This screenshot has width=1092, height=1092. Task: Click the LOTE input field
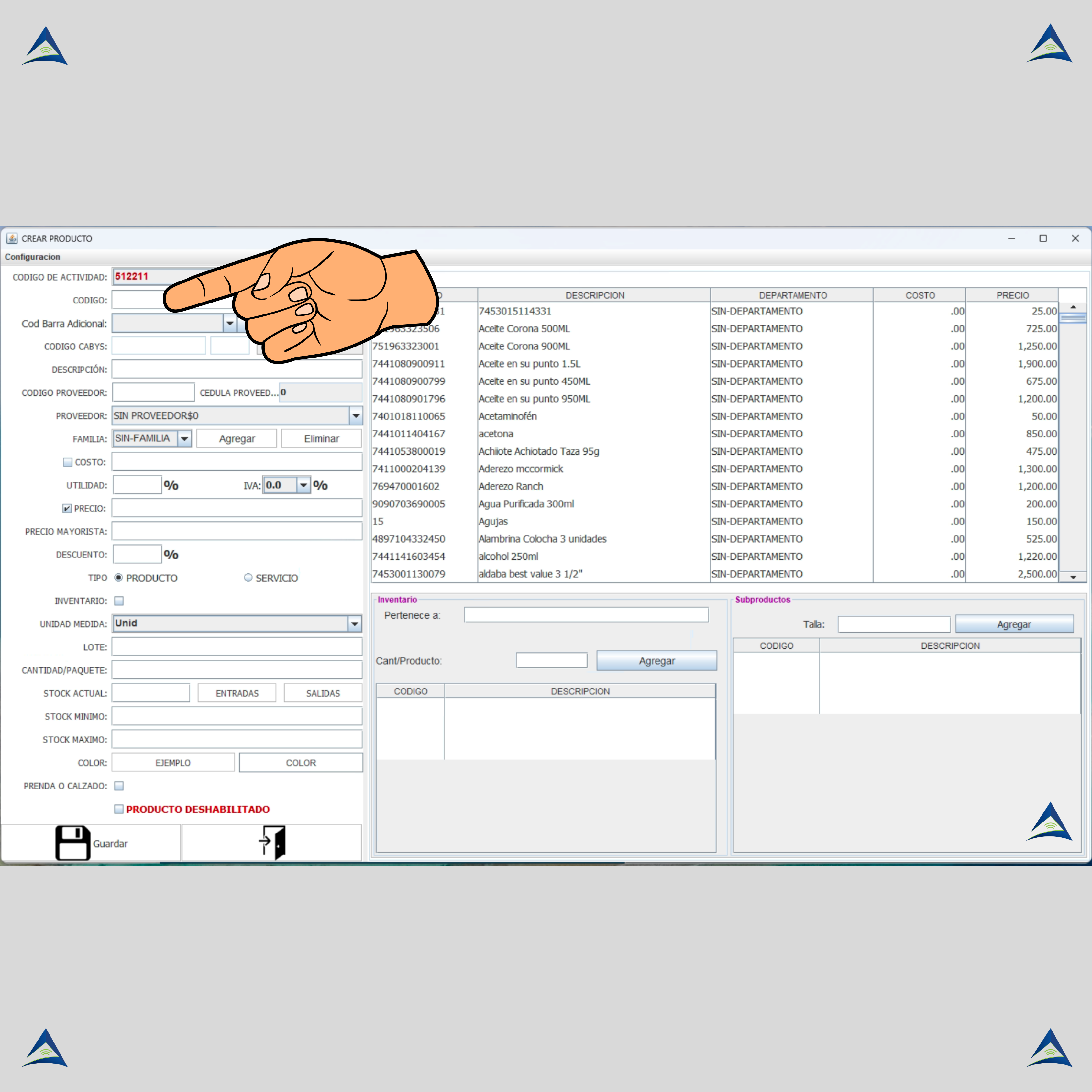237,646
